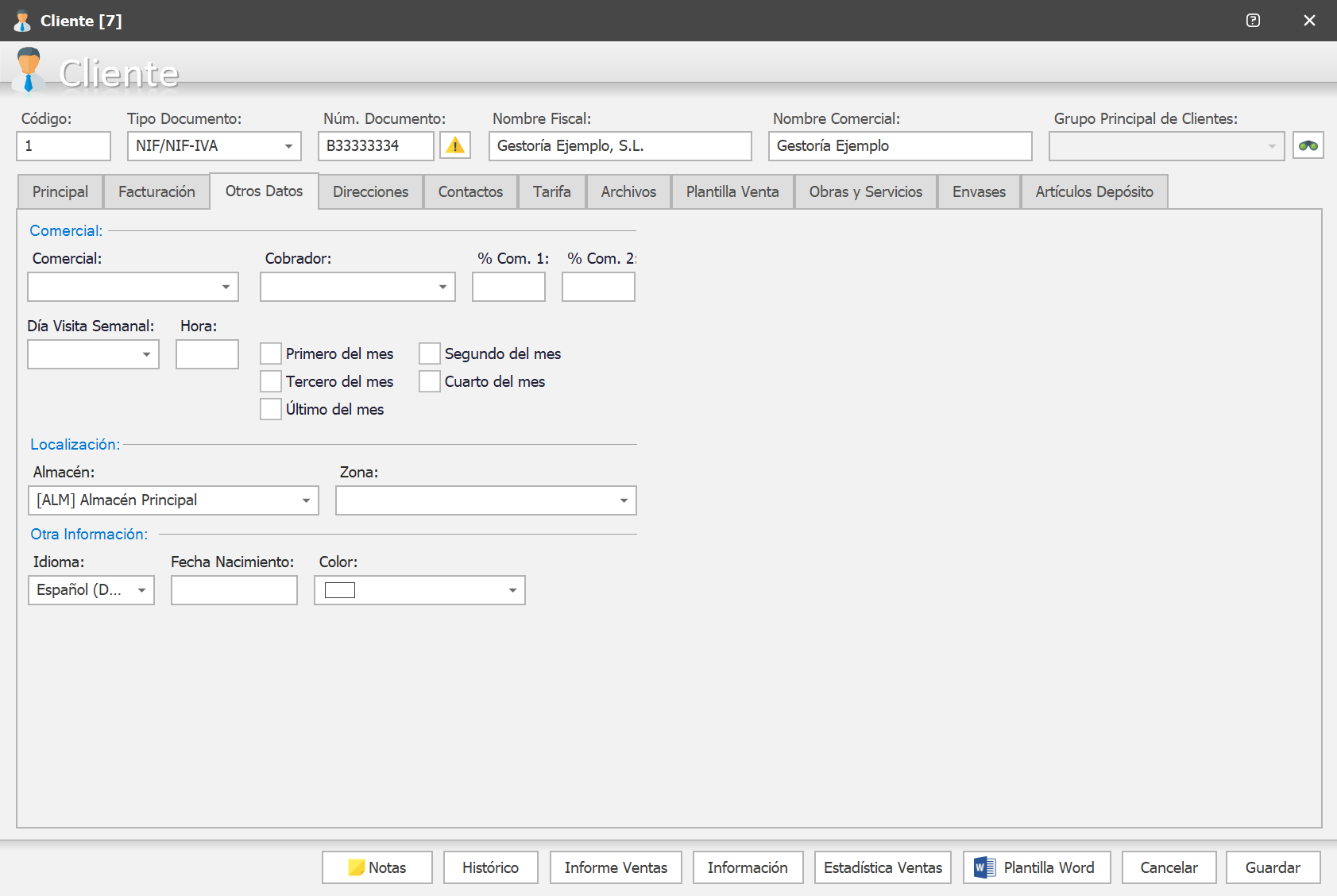Image resolution: width=1337 pixels, height=896 pixels.
Task: Open Notas with yellow sticky note icon
Action: click(377, 867)
